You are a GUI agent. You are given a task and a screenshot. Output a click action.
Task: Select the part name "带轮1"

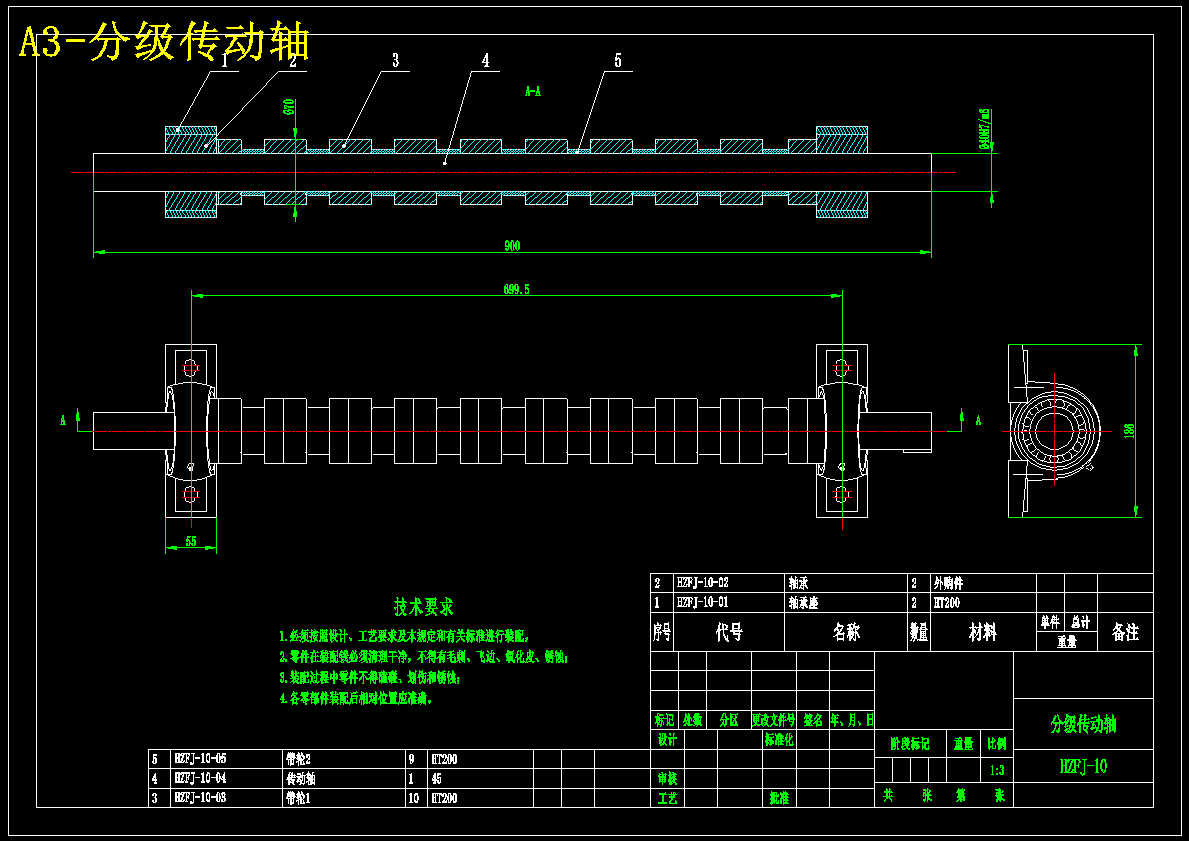point(297,798)
